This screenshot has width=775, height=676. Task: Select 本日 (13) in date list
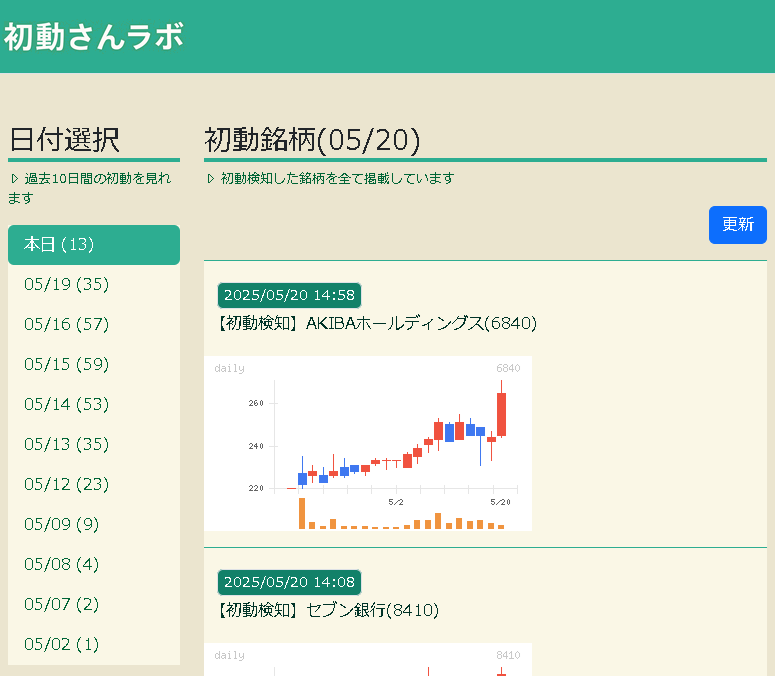tap(94, 245)
